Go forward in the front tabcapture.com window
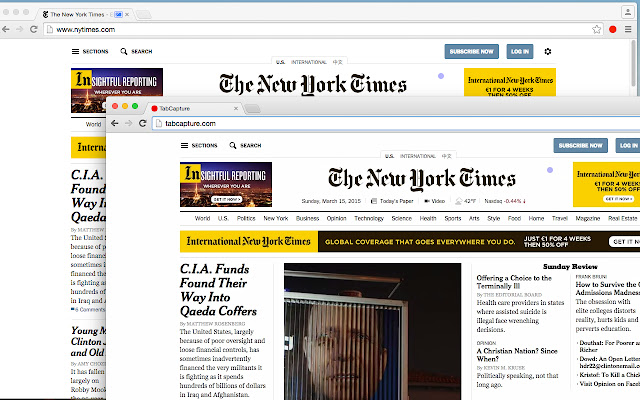The image size is (640, 400). 129,123
